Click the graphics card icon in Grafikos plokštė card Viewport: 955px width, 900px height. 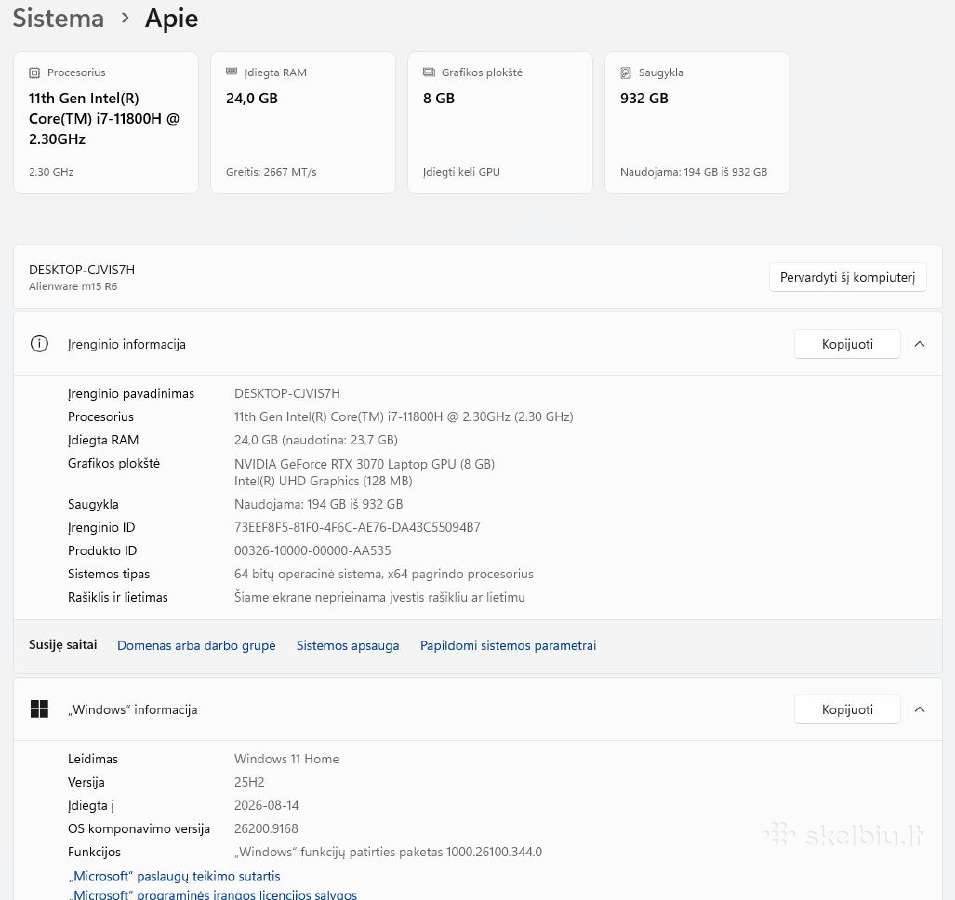[x=429, y=72]
